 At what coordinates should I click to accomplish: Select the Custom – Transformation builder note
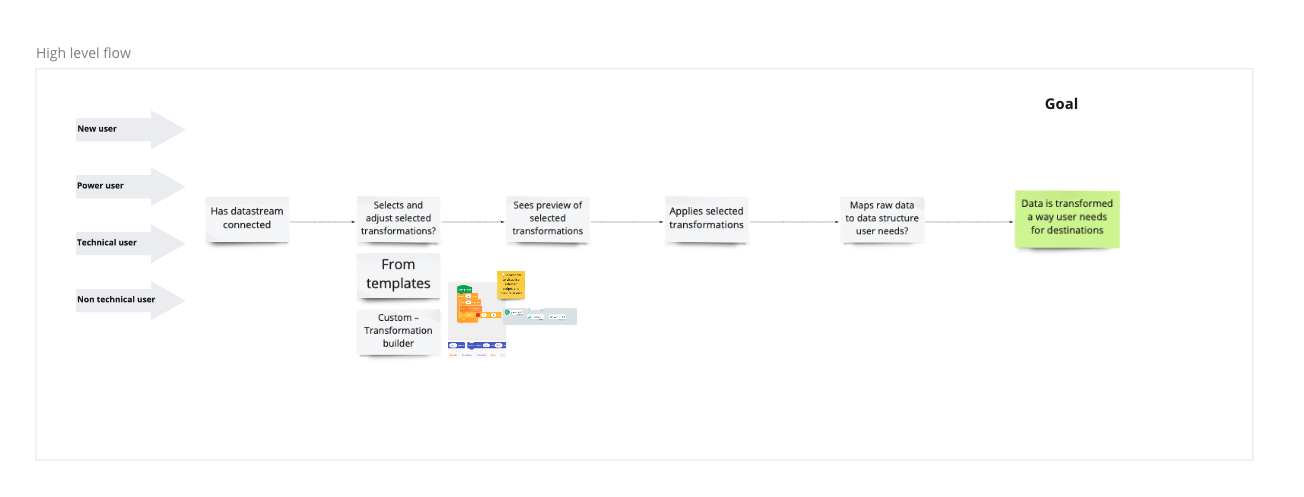tap(398, 331)
